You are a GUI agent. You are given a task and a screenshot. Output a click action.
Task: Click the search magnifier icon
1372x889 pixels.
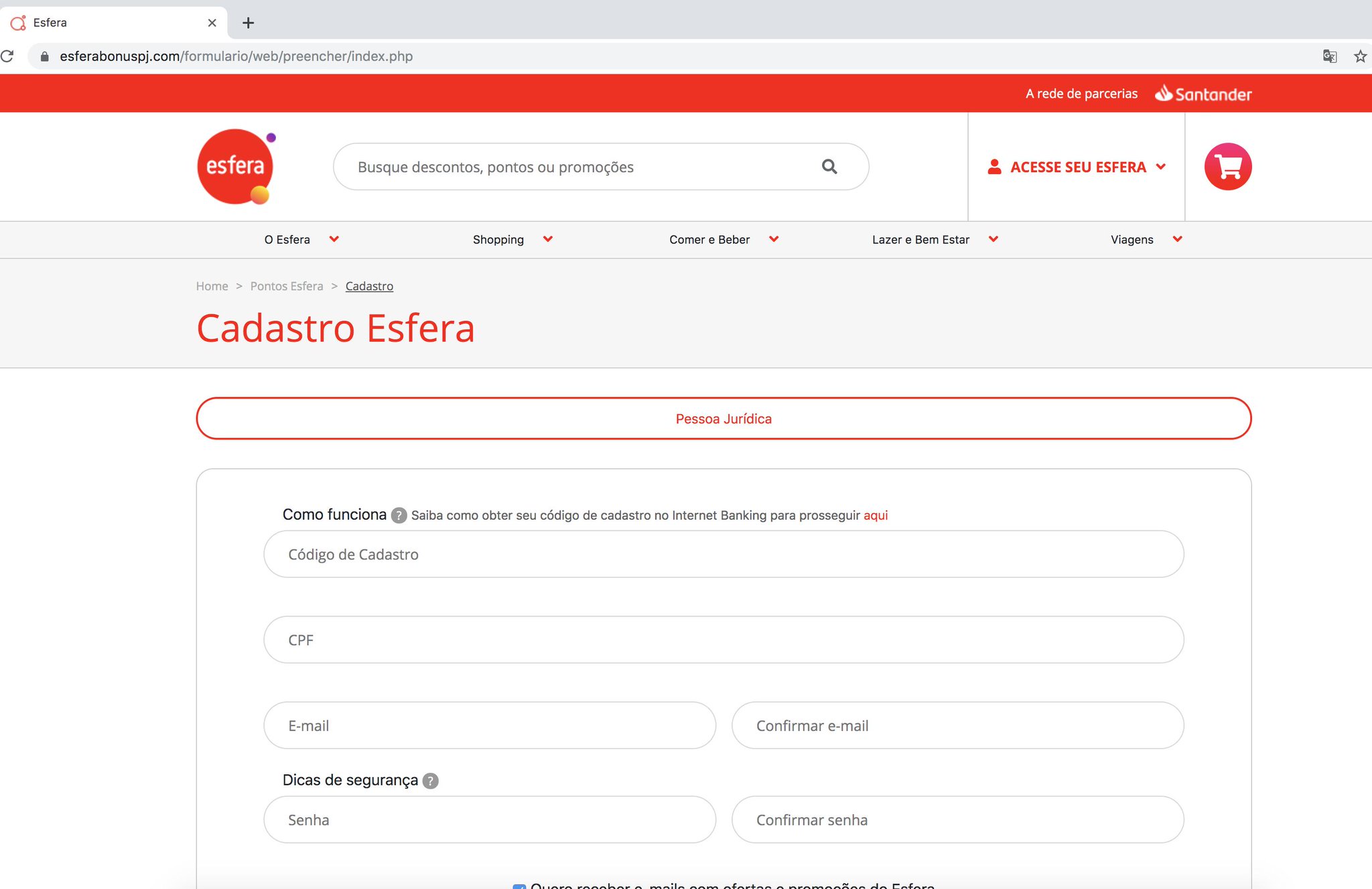click(829, 167)
